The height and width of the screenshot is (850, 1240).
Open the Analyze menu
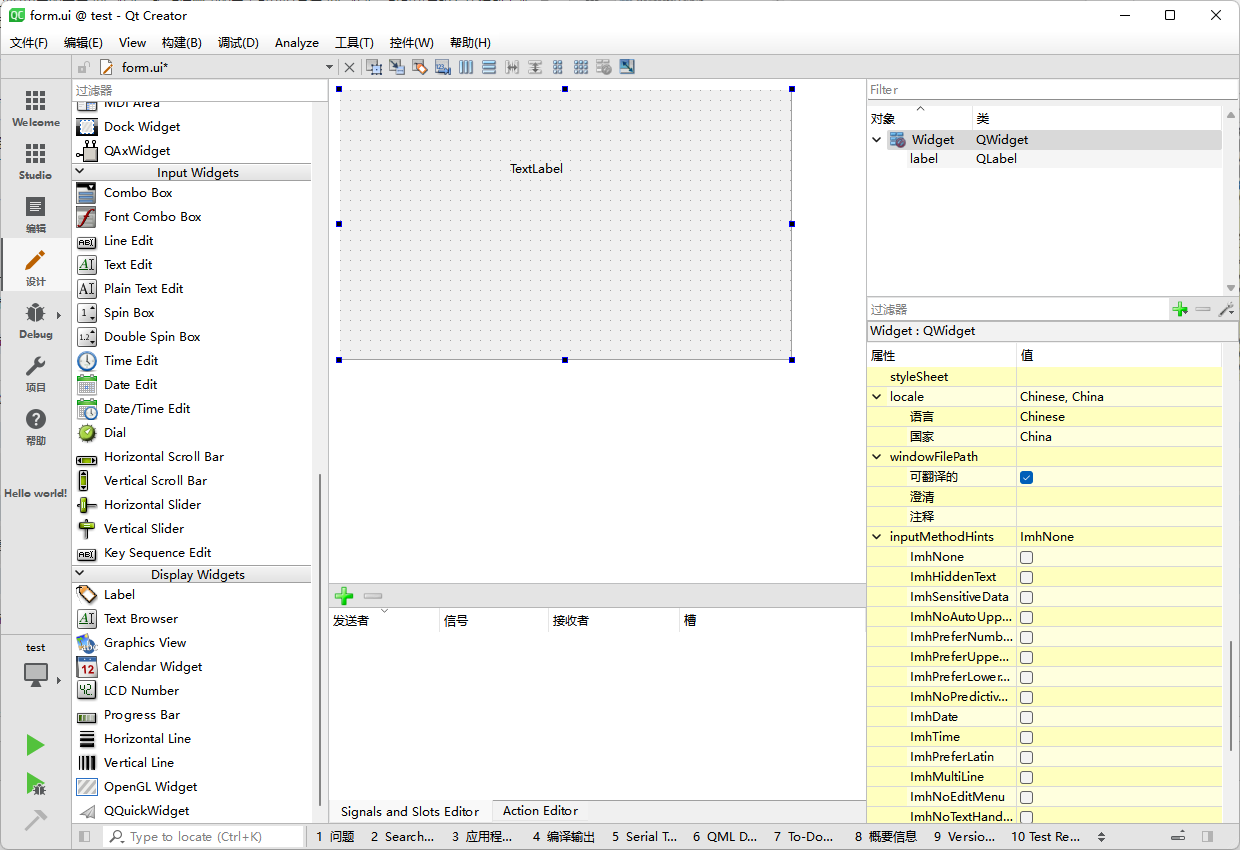pyautogui.click(x=296, y=43)
